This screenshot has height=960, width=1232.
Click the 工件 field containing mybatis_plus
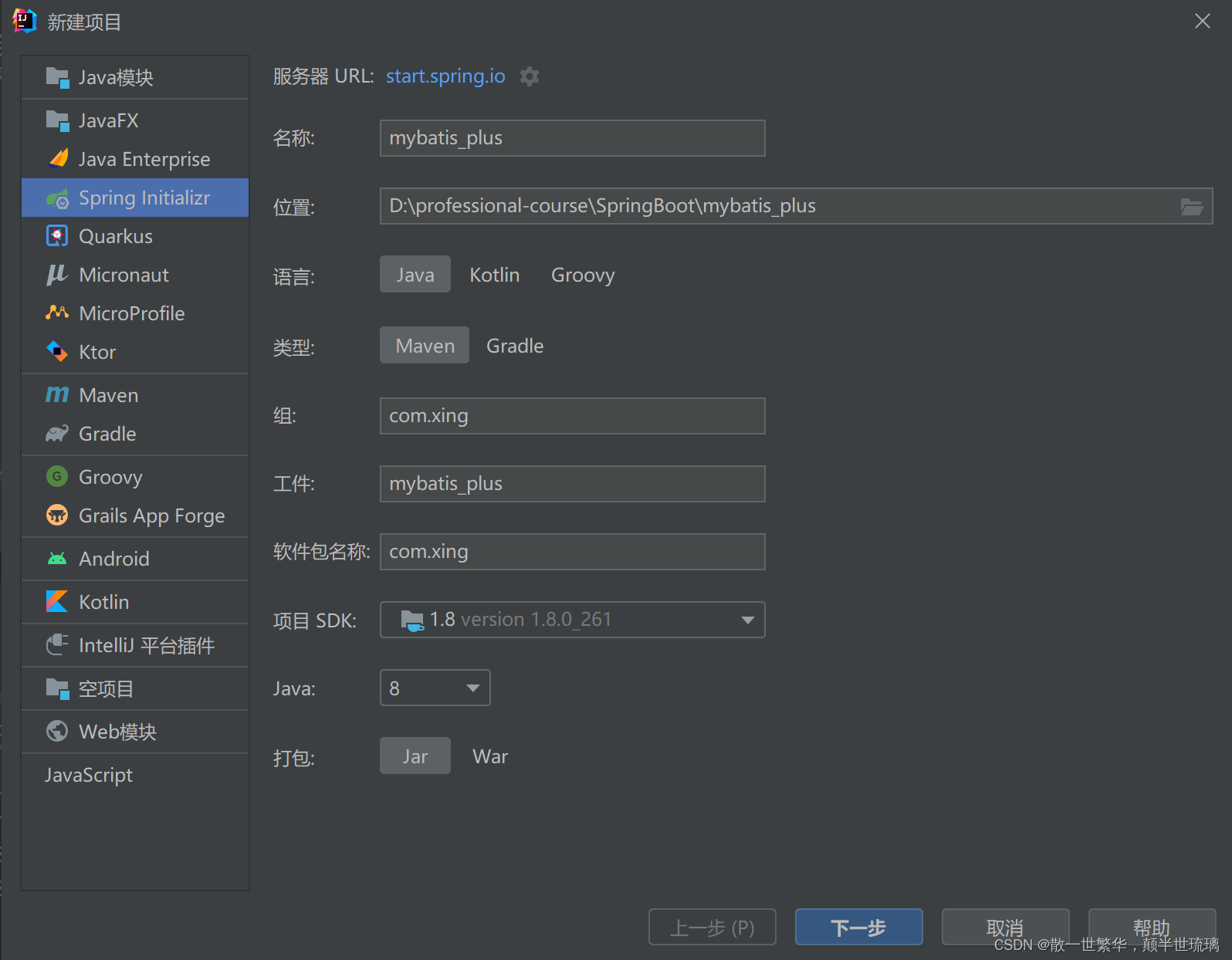(573, 484)
